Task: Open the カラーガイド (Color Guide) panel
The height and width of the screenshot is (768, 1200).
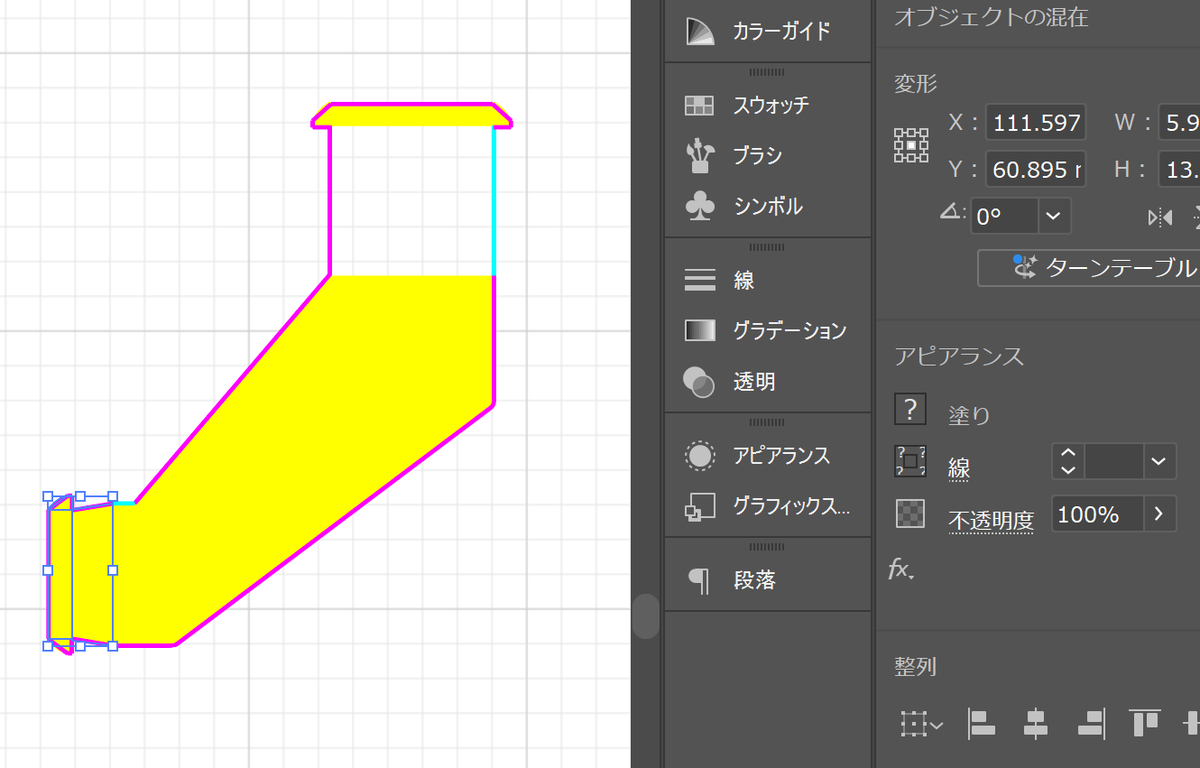Action: coord(767,31)
